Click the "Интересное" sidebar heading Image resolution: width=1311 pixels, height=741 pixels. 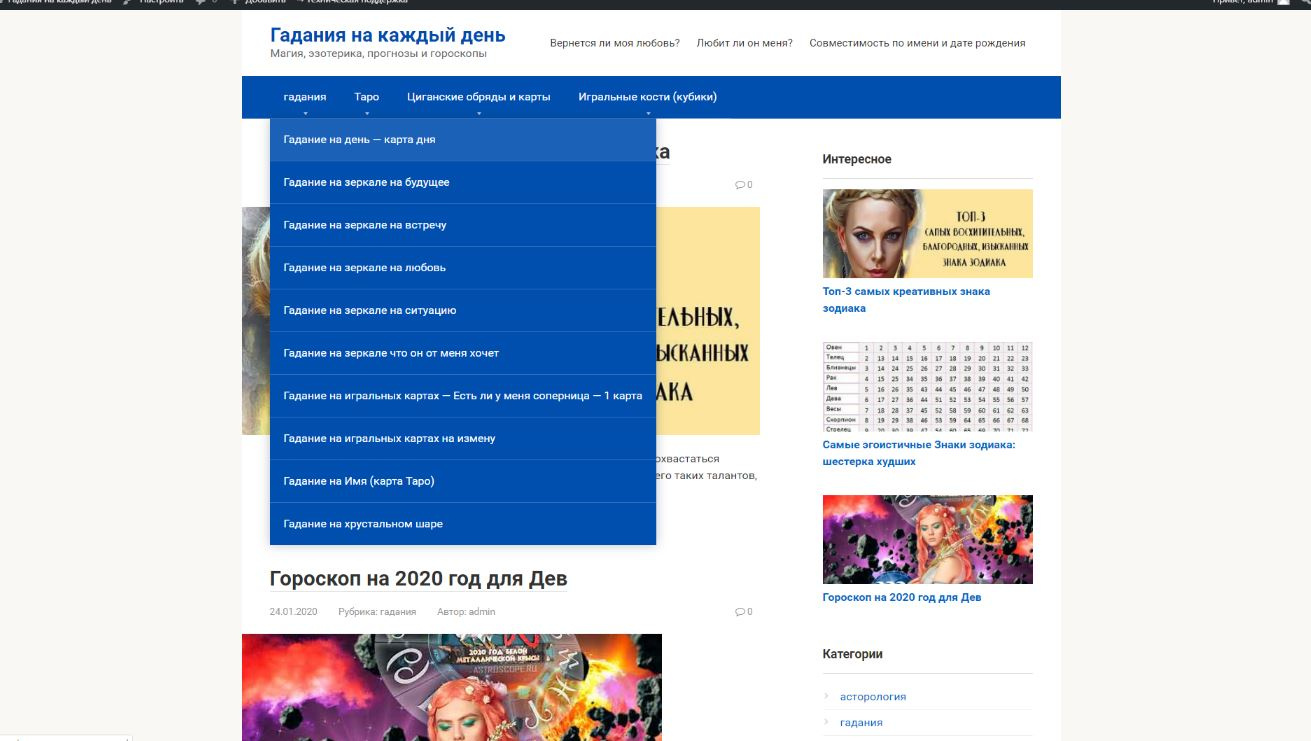pos(857,159)
